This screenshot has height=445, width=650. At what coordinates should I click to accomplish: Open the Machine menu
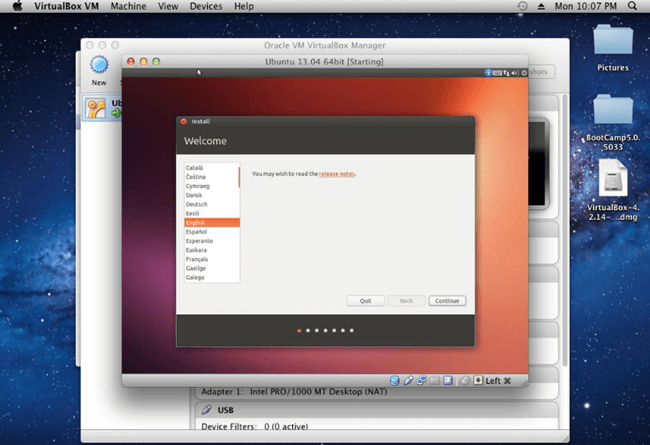coord(128,6)
